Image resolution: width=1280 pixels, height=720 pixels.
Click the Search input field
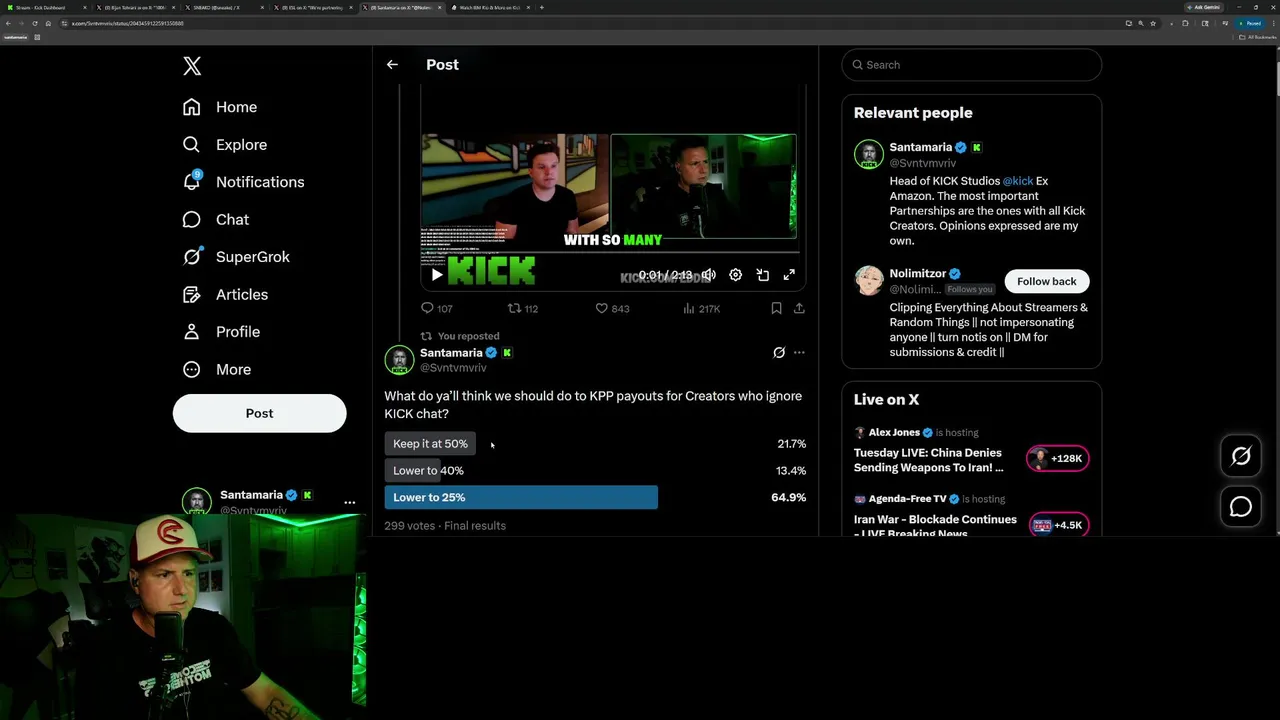971,65
